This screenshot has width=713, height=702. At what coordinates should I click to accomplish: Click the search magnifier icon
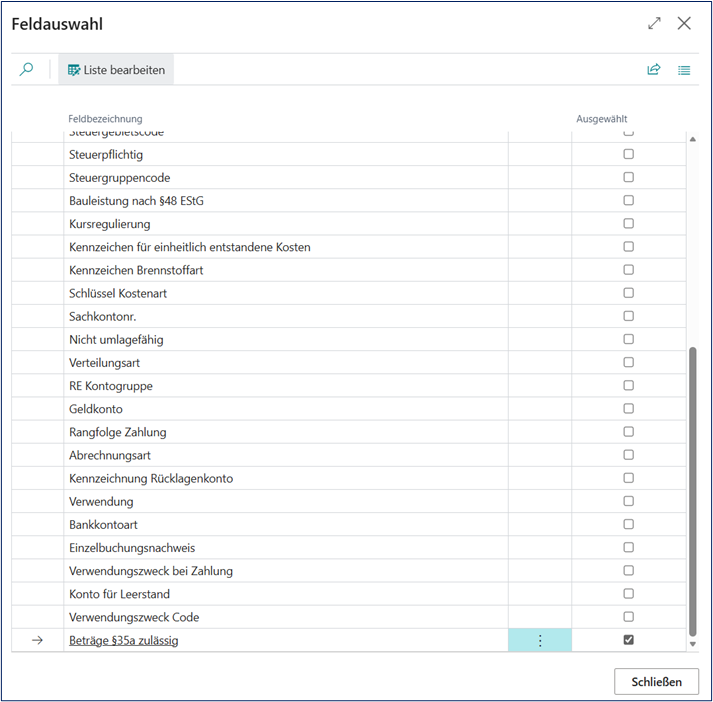[27, 70]
